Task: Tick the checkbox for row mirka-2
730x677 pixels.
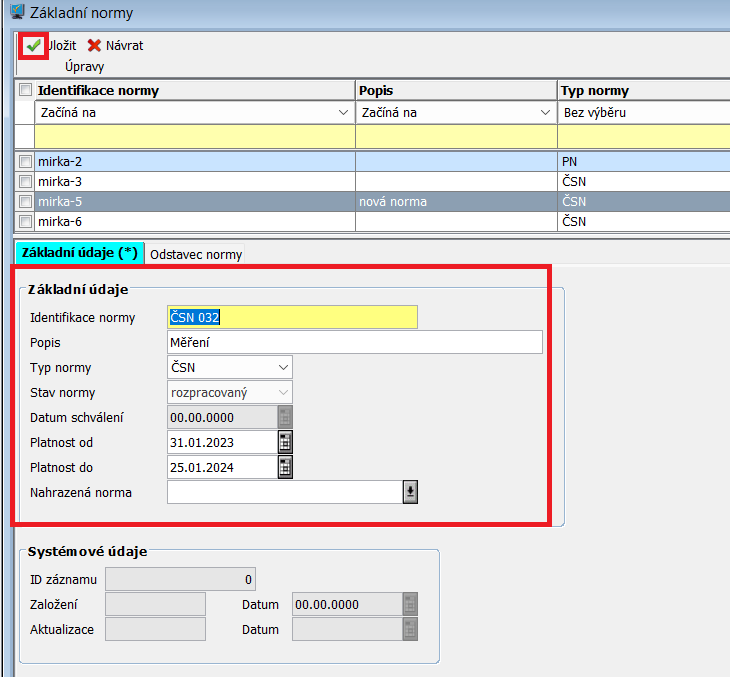Action: [25, 161]
